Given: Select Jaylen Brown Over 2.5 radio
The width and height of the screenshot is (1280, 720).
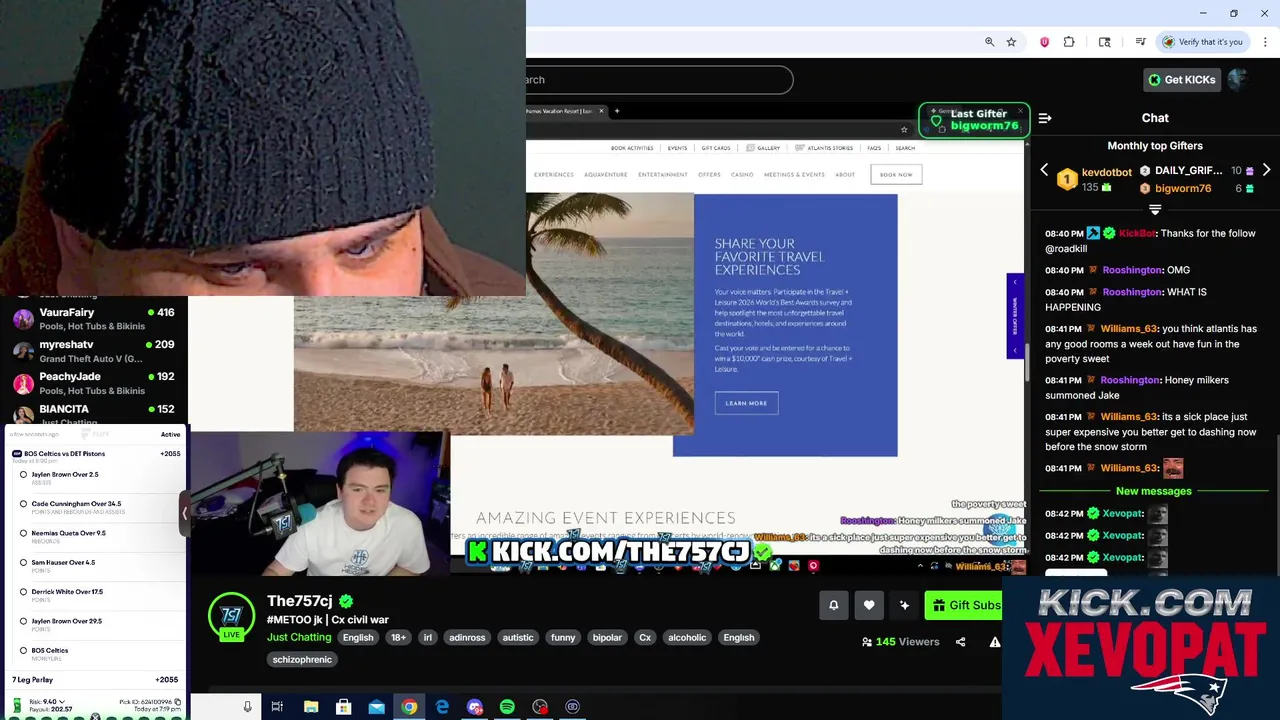Looking at the screenshot, I should 23,475.
